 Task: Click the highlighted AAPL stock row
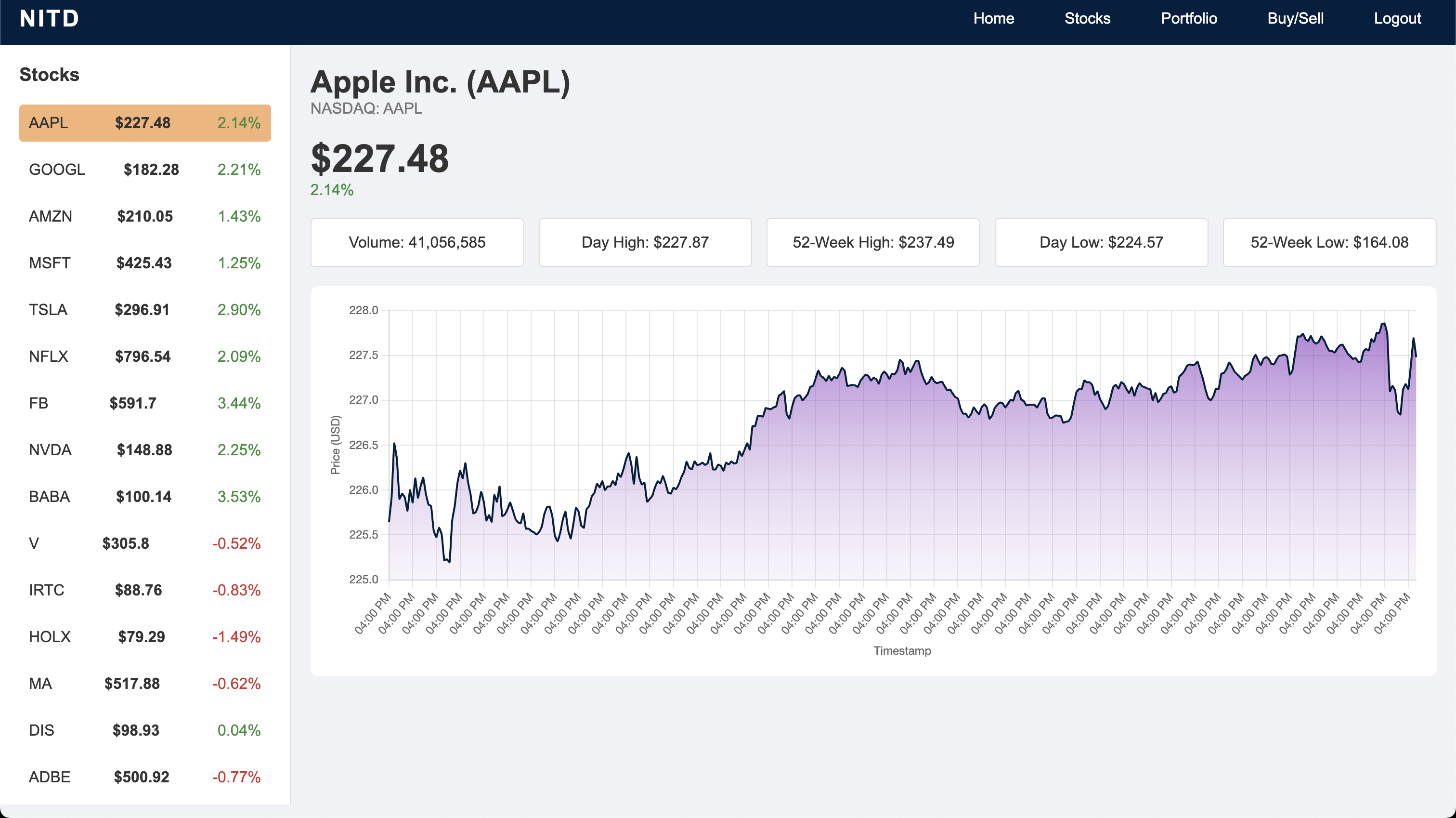(x=145, y=123)
